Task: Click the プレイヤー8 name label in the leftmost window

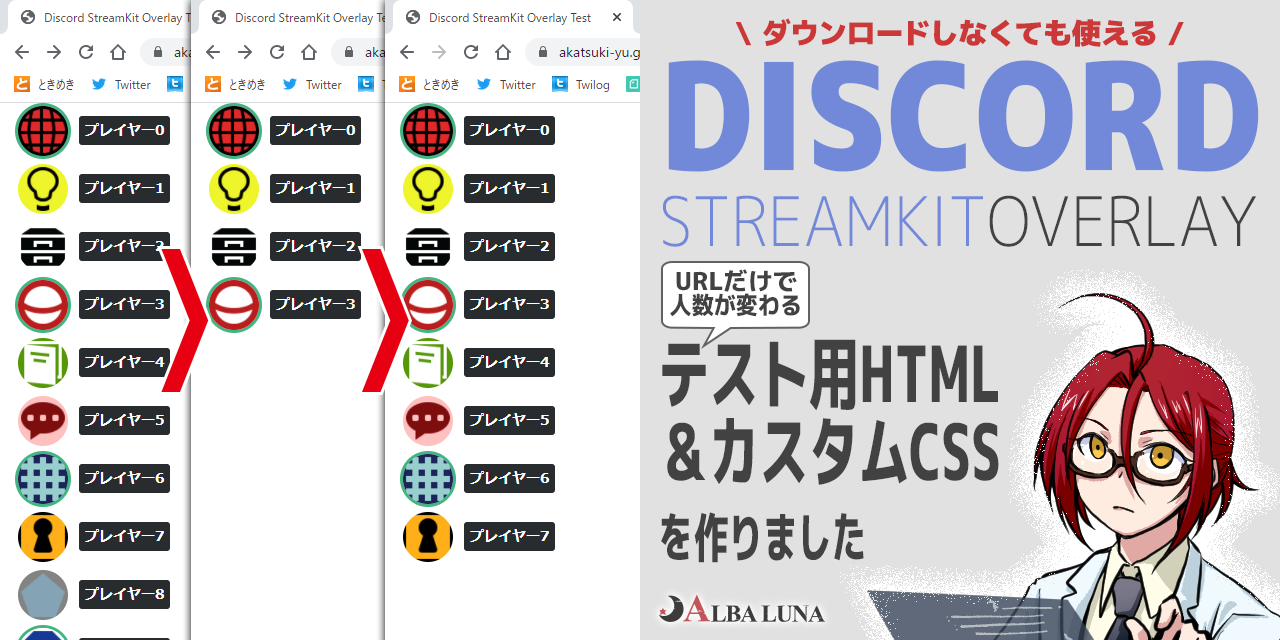Action: tap(124, 594)
